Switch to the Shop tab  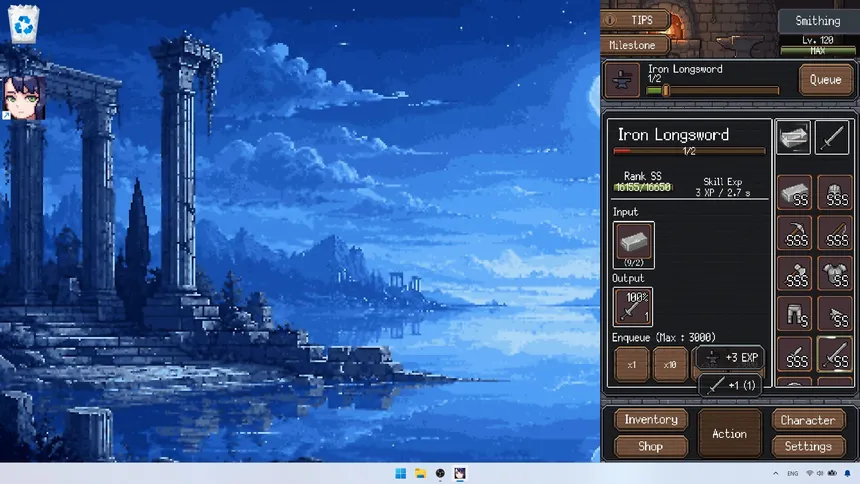pyautogui.click(x=650, y=446)
